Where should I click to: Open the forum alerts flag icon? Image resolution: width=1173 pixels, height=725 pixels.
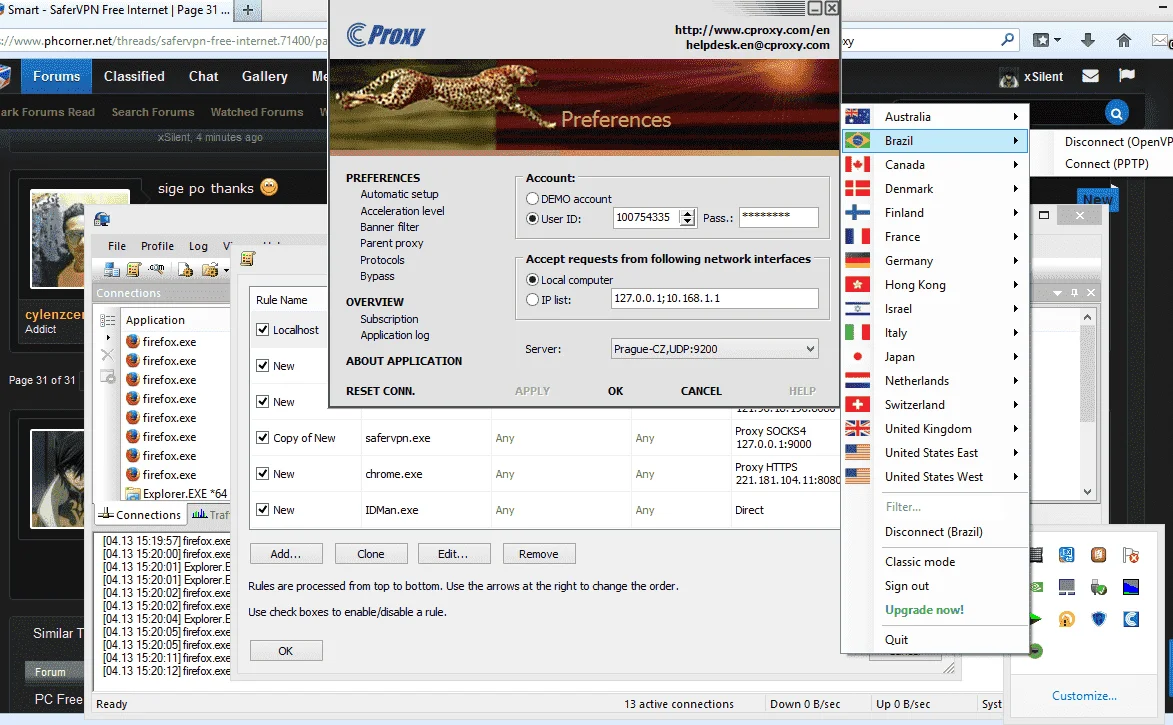pyautogui.click(x=1127, y=75)
